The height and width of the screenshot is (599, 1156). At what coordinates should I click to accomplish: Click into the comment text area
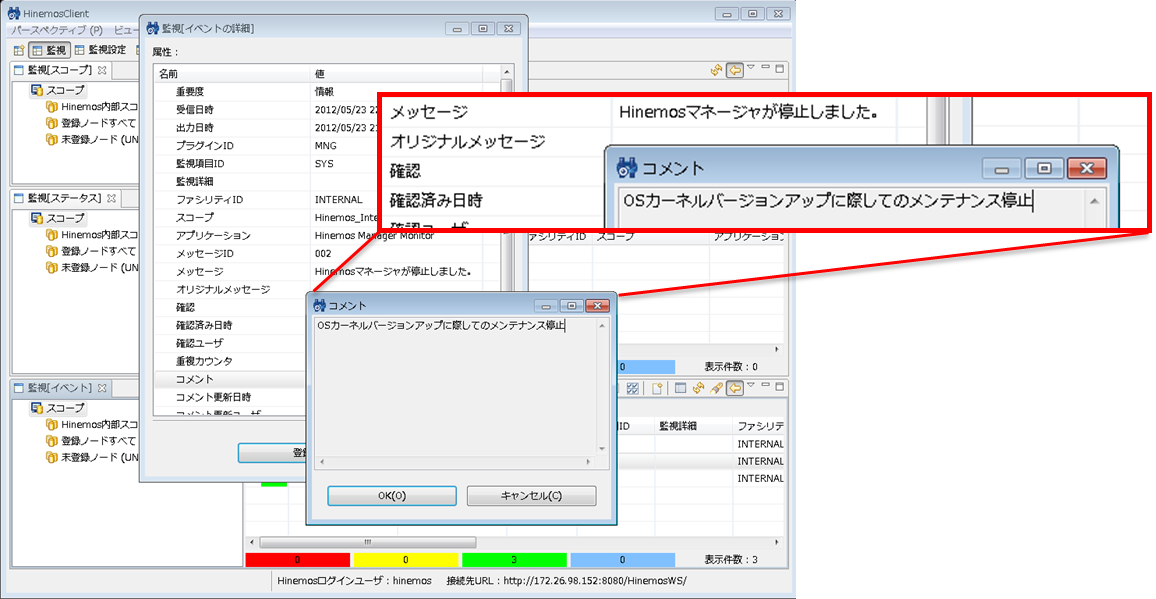pos(455,387)
